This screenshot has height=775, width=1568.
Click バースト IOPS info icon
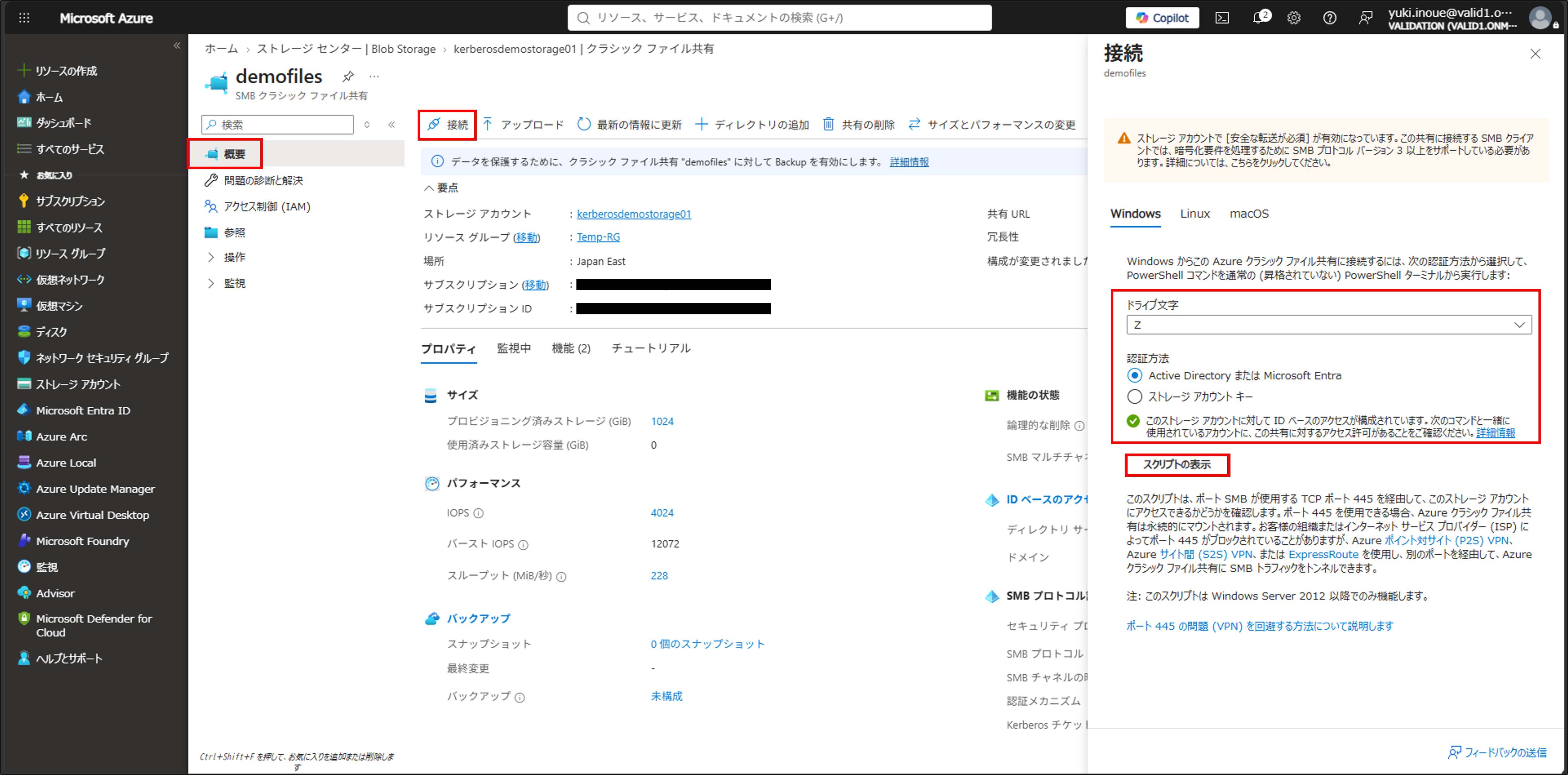[523, 544]
